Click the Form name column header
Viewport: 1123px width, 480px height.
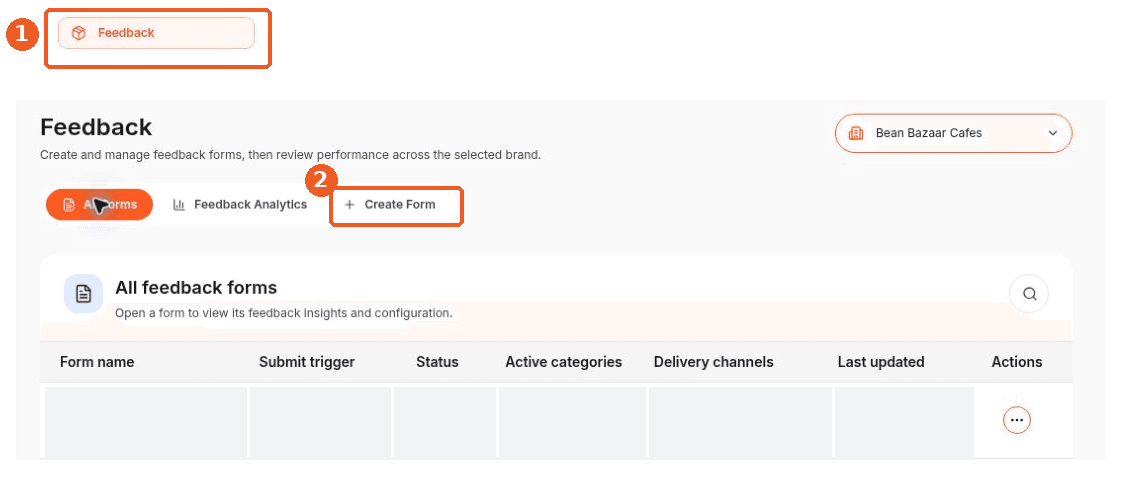pos(97,363)
